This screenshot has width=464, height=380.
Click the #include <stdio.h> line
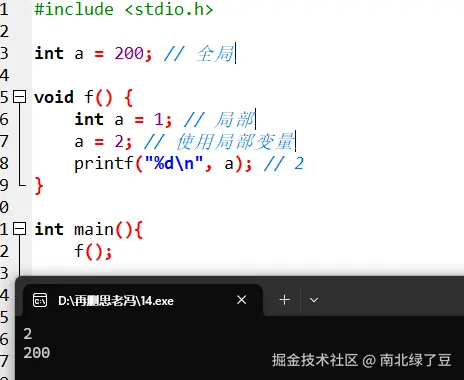(124, 9)
